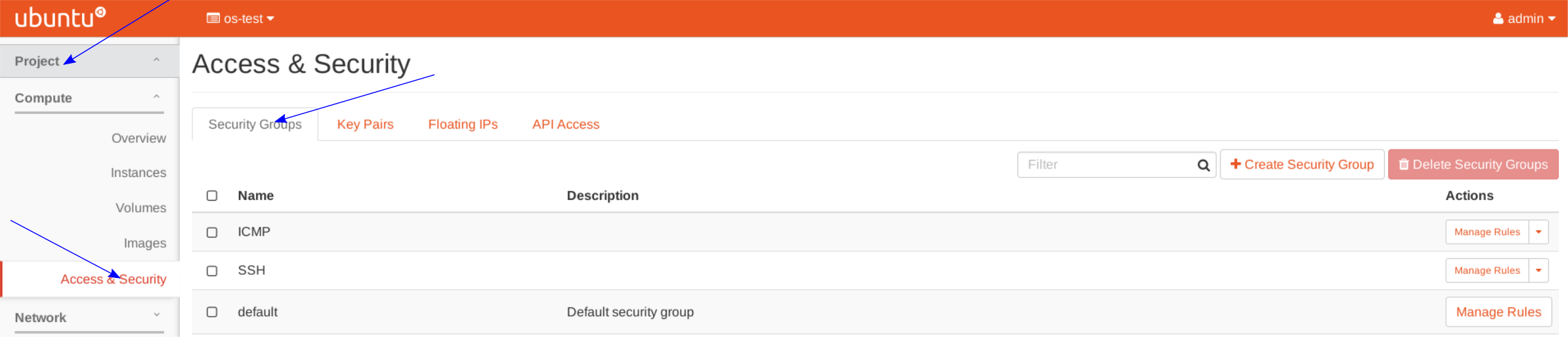Click the Ubuntu logo in header
This screenshot has width=1568, height=337.
click(x=60, y=18)
